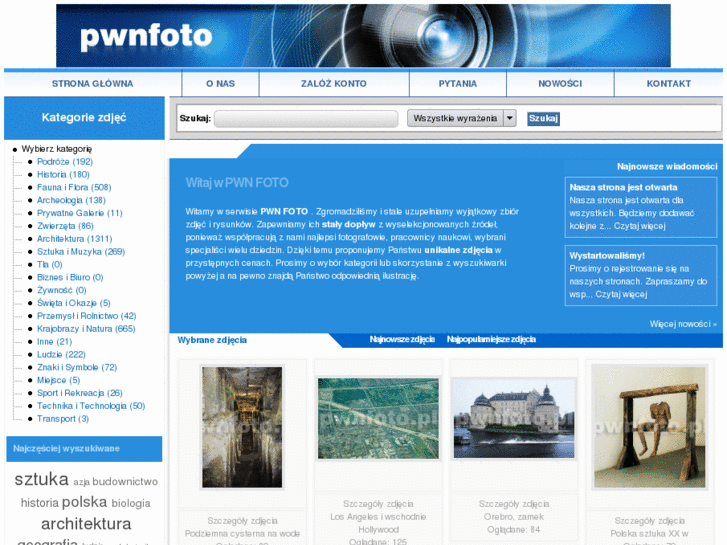The width and height of the screenshot is (727, 545).
Task: Select Tła (0) category
Action: [x=50, y=264]
